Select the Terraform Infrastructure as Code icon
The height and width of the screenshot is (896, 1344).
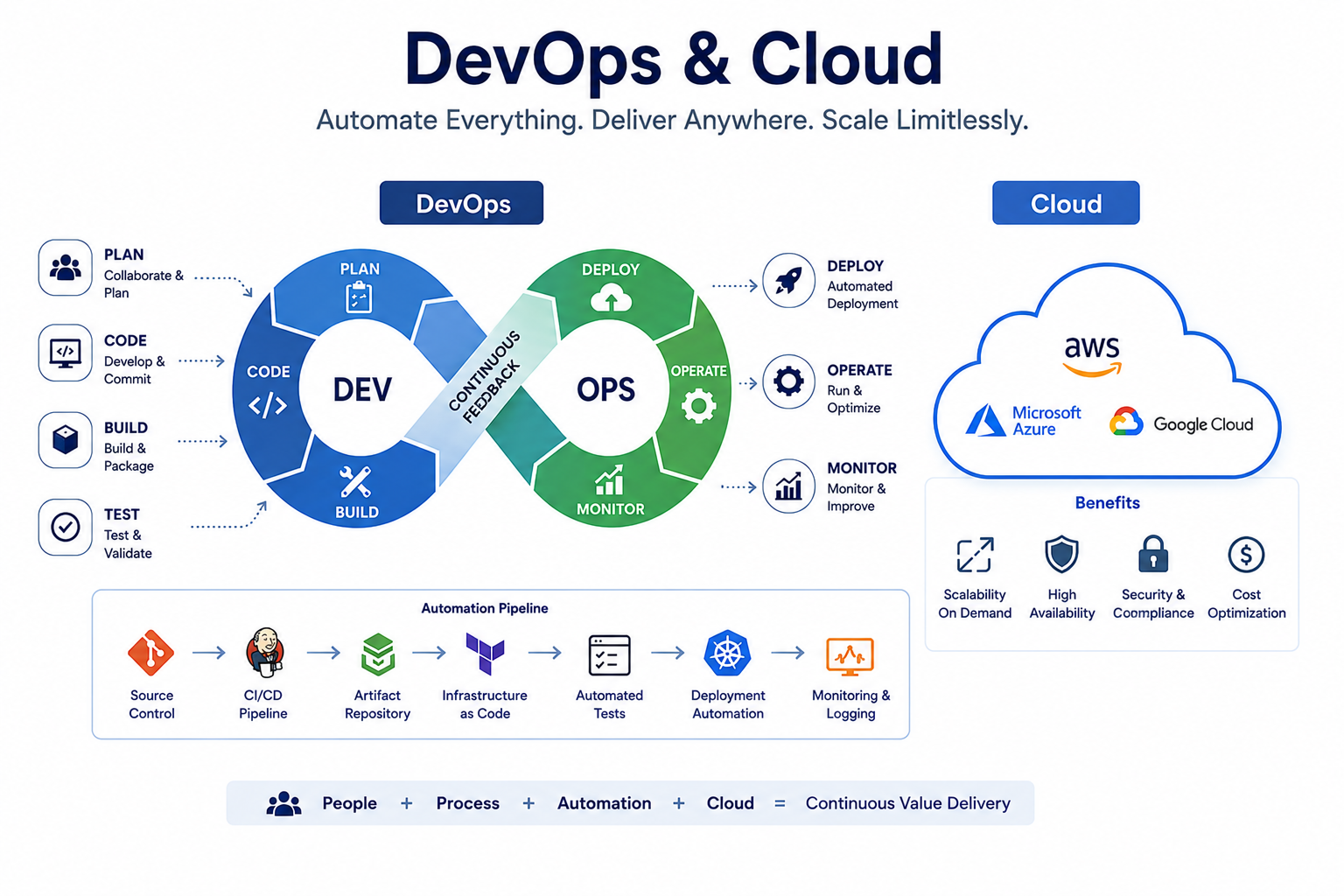click(x=485, y=654)
